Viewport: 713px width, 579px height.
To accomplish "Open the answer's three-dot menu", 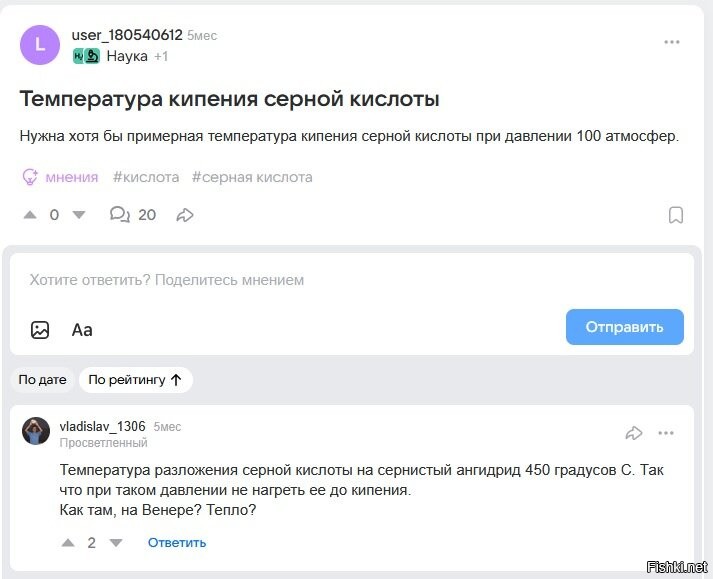I will pyautogui.click(x=666, y=433).
